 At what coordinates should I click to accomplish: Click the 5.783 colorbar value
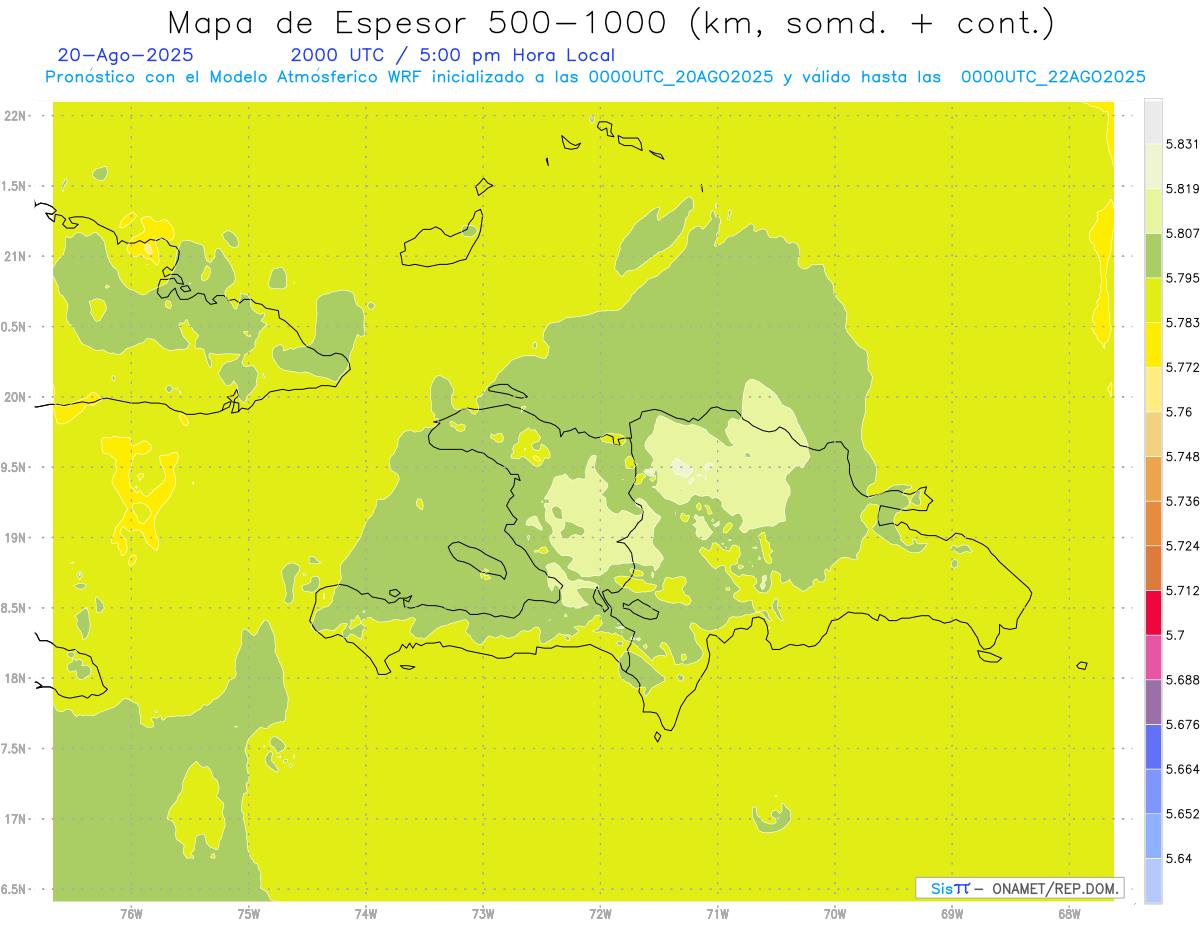1182,323
